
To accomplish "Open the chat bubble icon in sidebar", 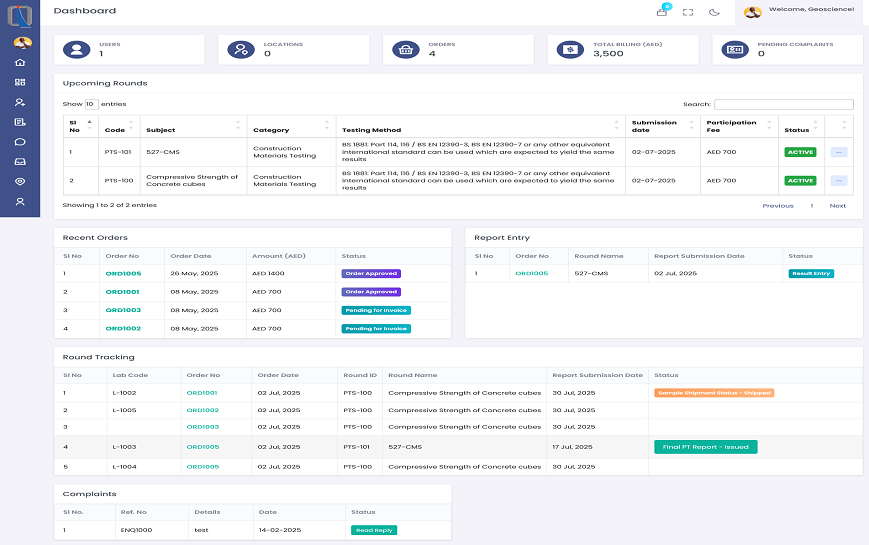I will (x=20, y=142).
